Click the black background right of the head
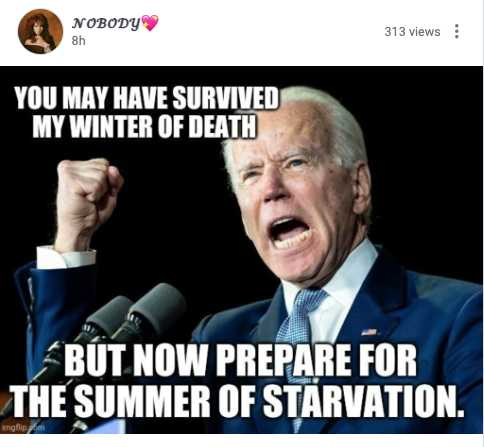 pos(427,167)
